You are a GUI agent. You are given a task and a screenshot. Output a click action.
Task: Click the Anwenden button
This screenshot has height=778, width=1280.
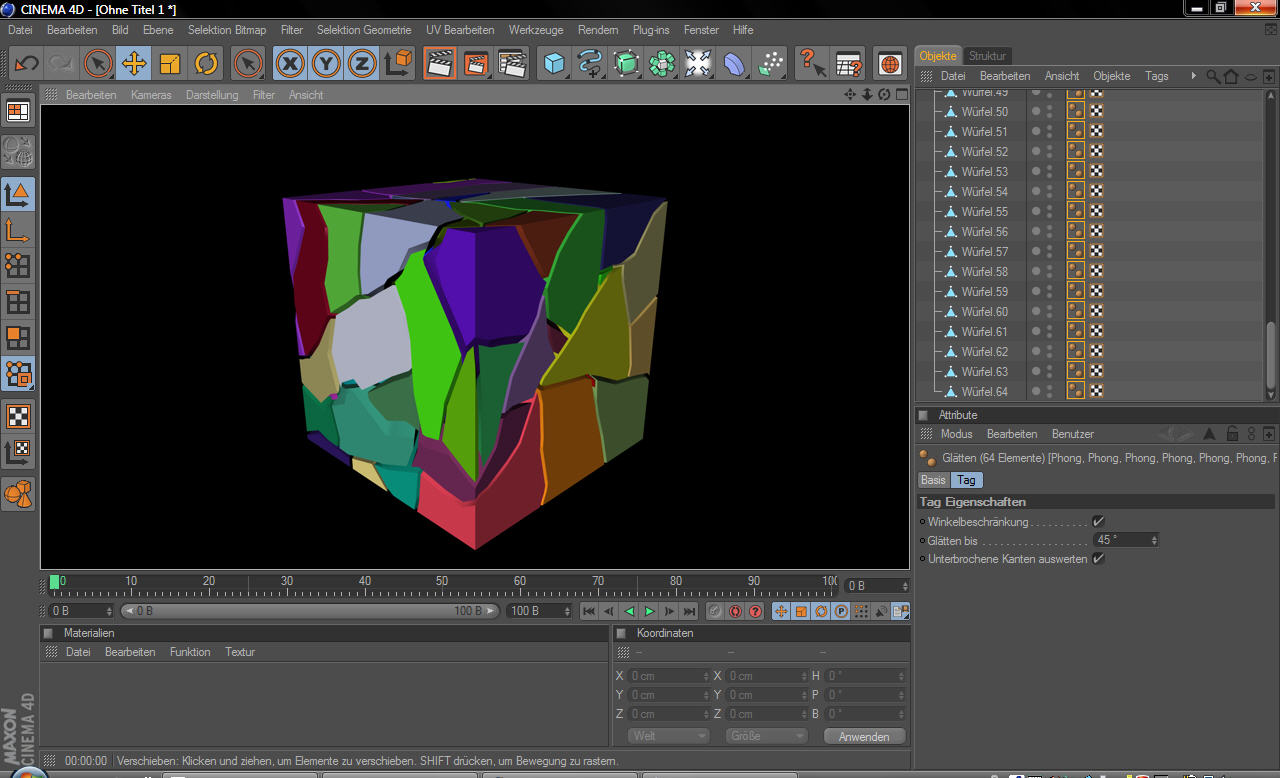pyautogui.click(x=864, y=736)
